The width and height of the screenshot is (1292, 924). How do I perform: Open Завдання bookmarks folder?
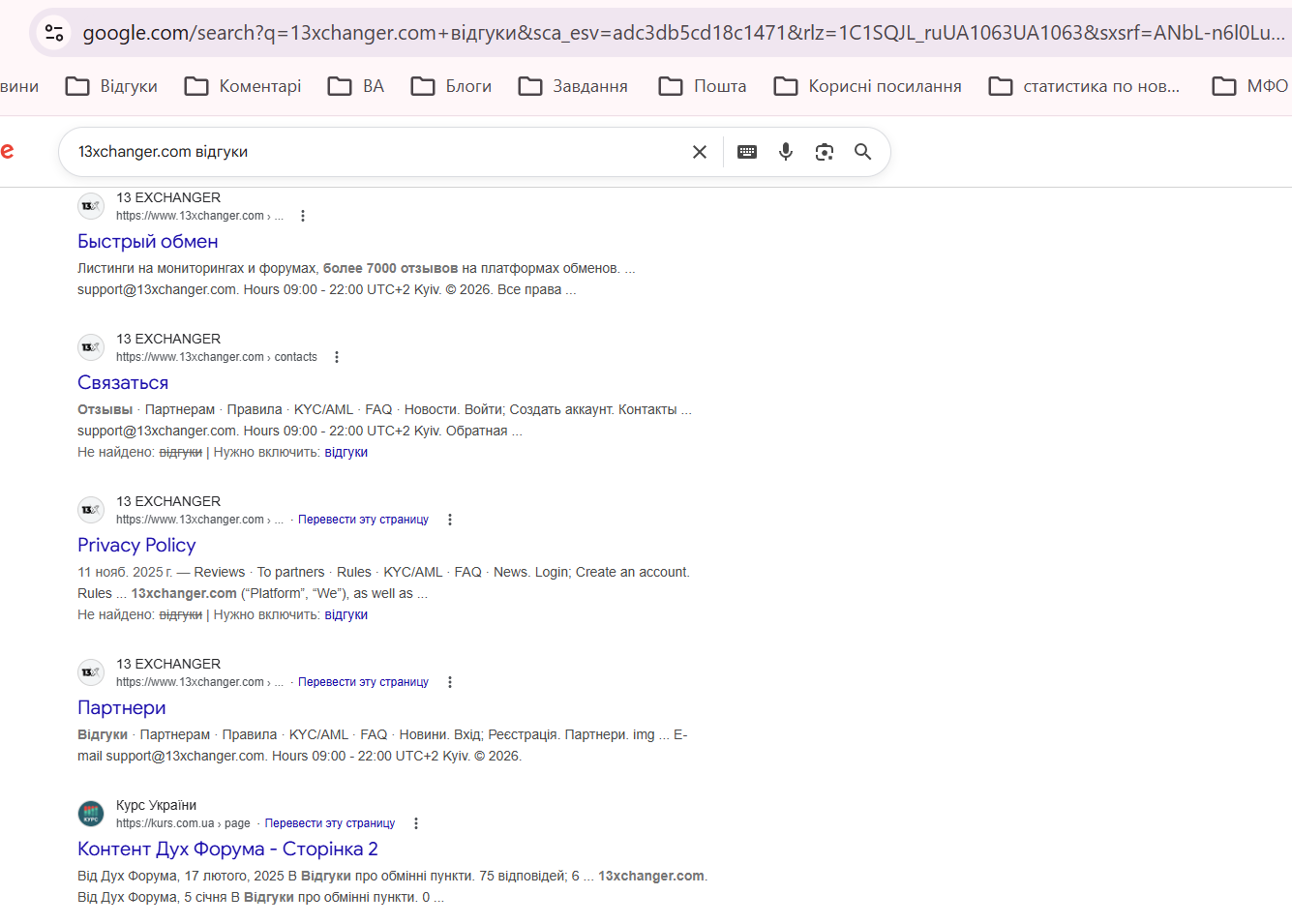(x=573, y=86)
